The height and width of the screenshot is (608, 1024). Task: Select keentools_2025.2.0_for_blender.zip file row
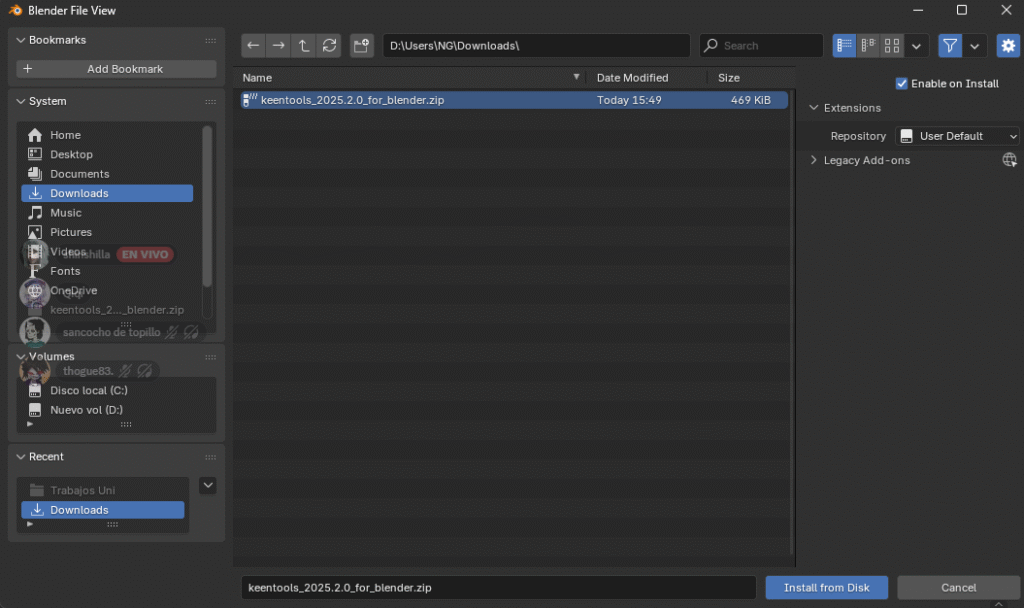(514, 100)
